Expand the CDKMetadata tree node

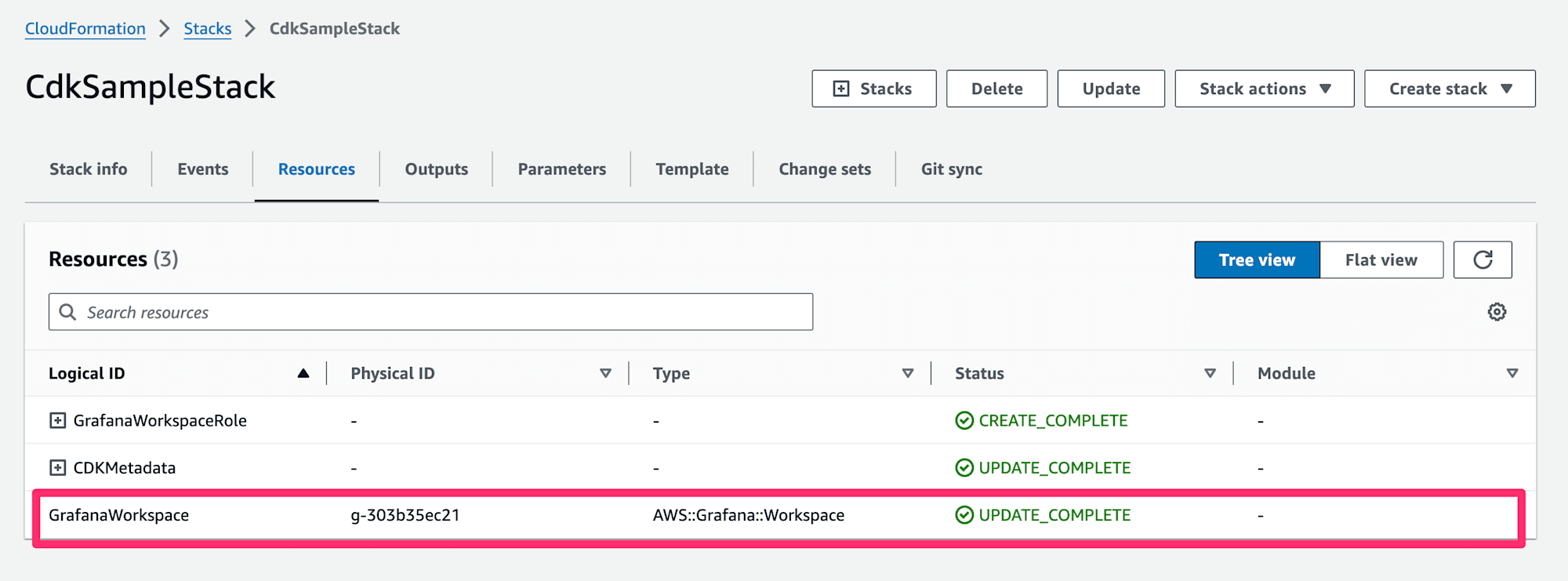pos(57,468)
